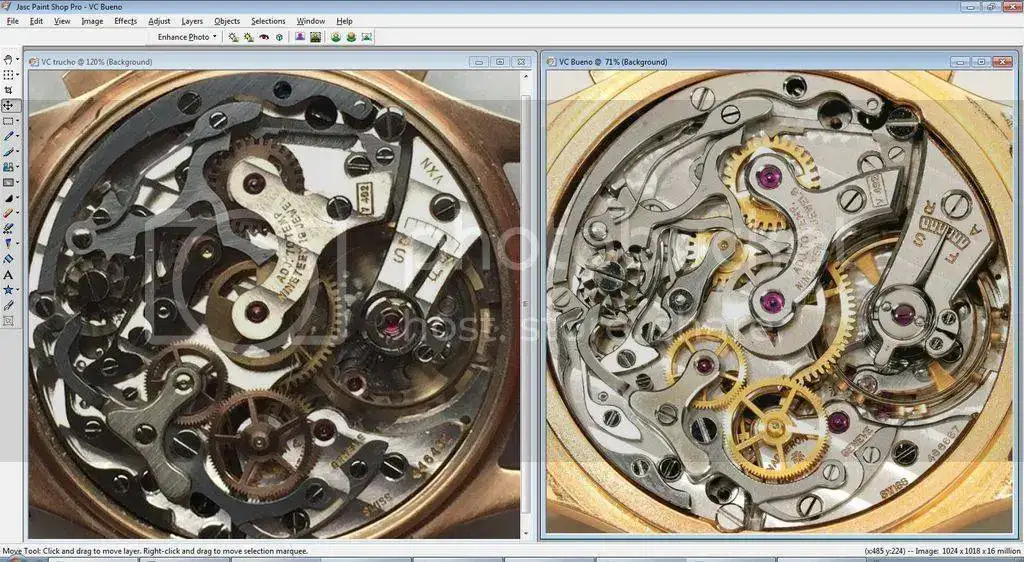Click the landscape photo icon in toolbar

click(315, 37)
